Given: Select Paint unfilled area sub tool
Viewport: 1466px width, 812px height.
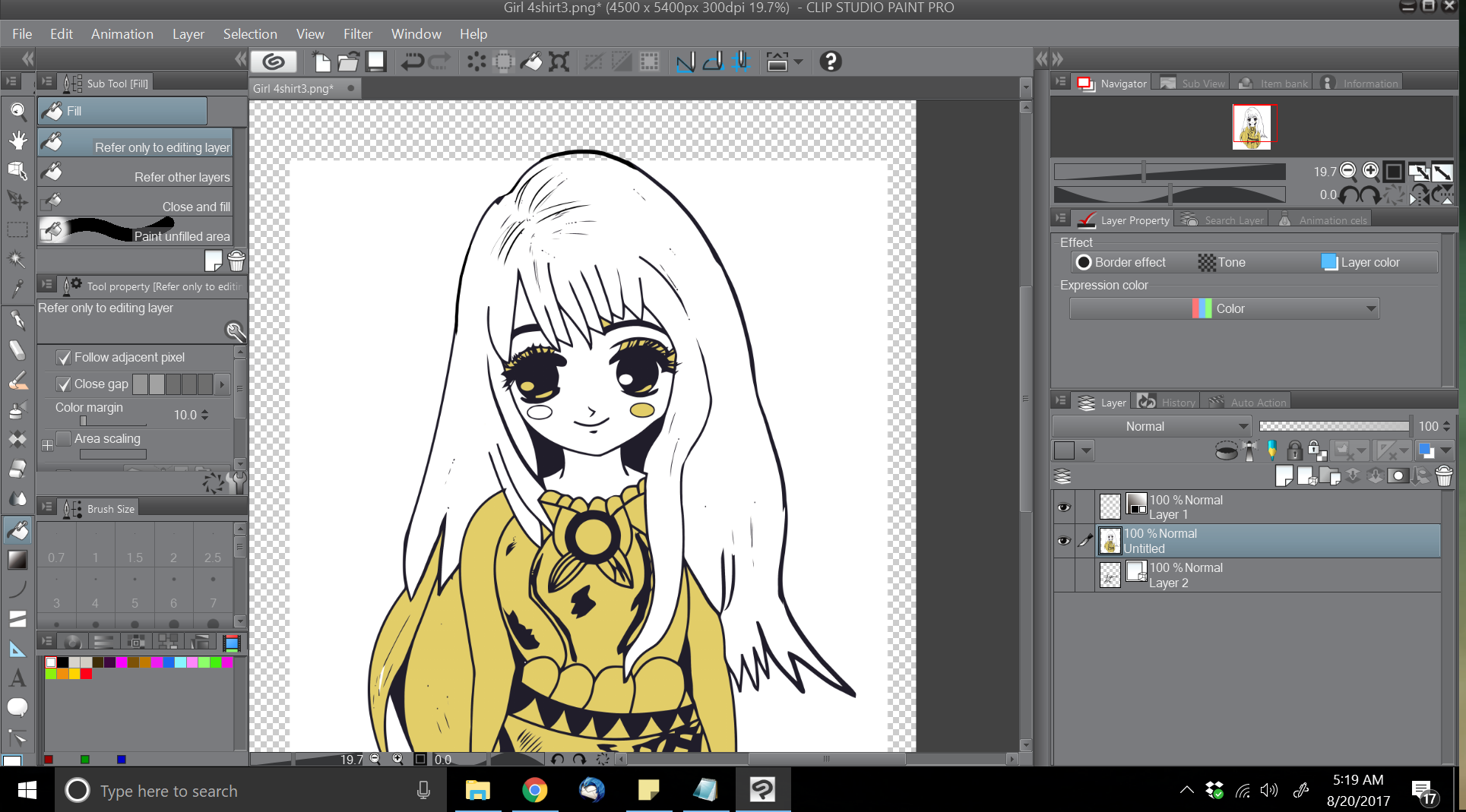Looking at the screenshot, I should [135, 232].
